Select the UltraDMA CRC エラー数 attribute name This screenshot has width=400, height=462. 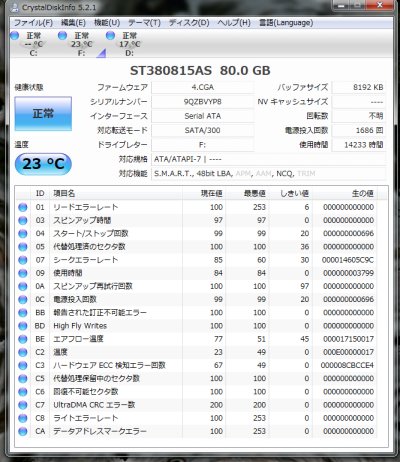[x=94, y=405]
